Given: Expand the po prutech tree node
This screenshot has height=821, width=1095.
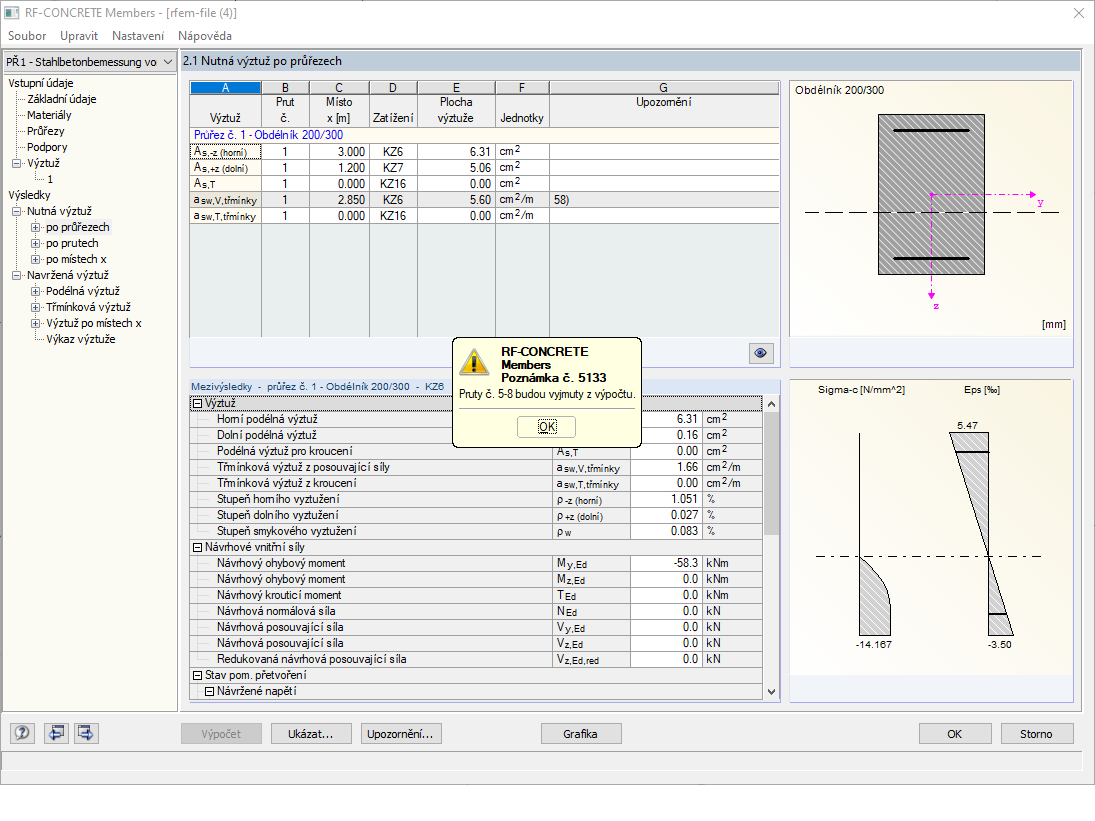Looking at the screenshot, I should (37, 243).
